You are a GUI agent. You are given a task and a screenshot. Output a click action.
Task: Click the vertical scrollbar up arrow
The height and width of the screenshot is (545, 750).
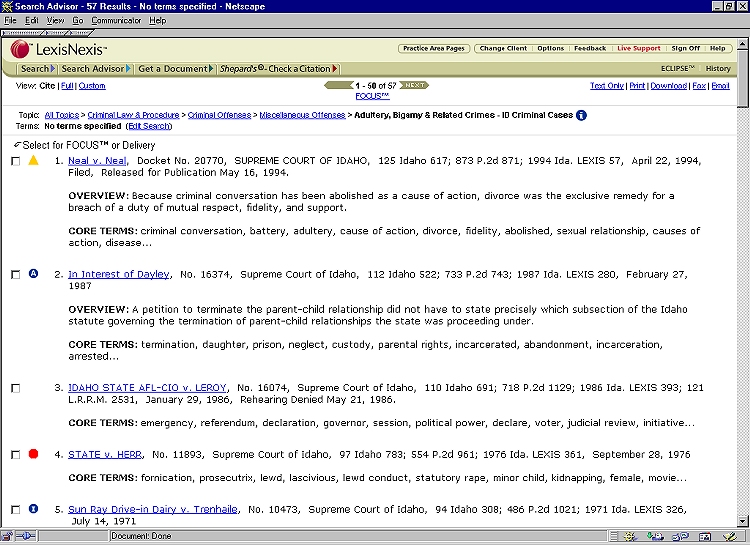[742, 44]
